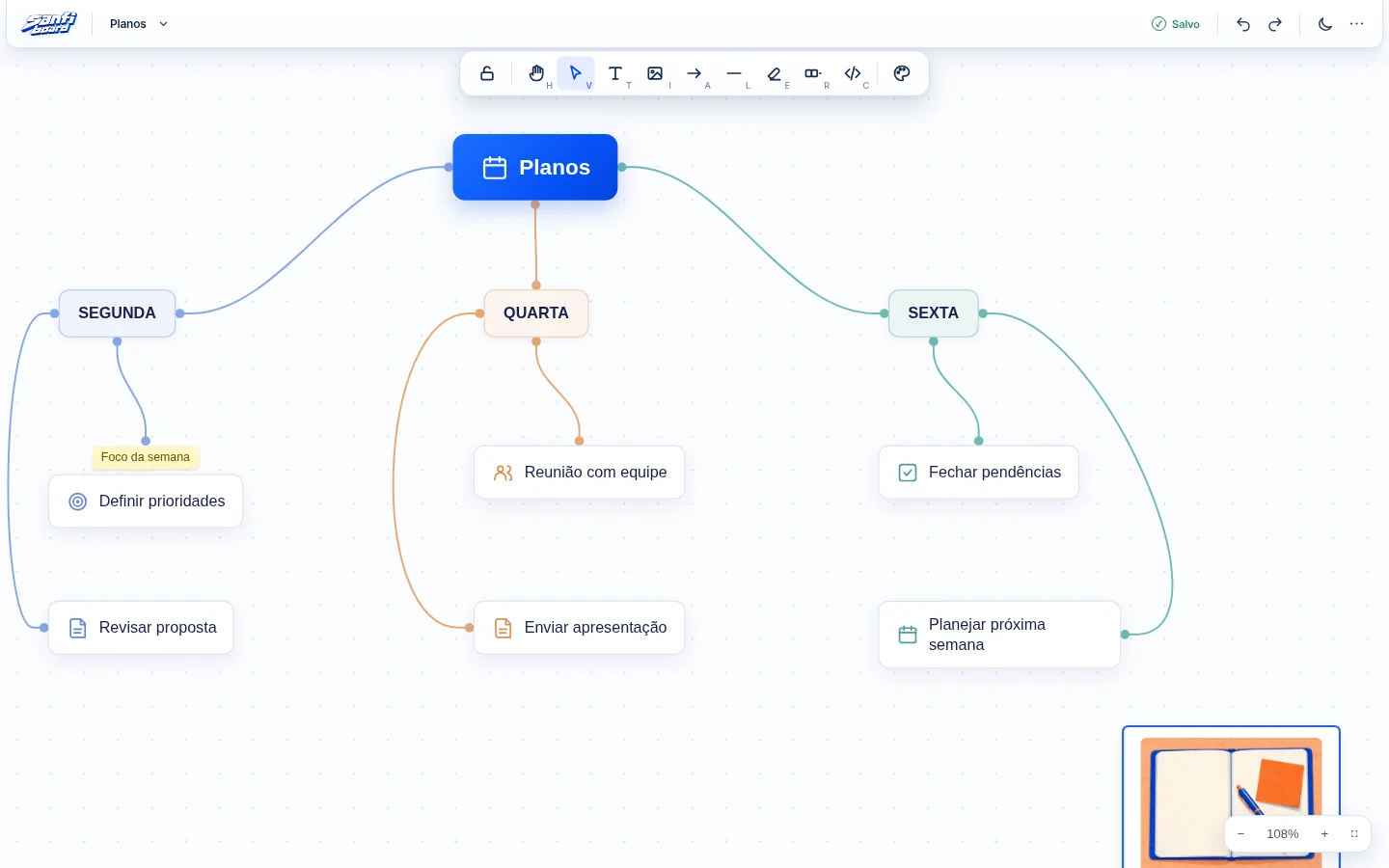
Task: Select the SEXTA node
Action: pyautogui.click(x=933, y=313)
